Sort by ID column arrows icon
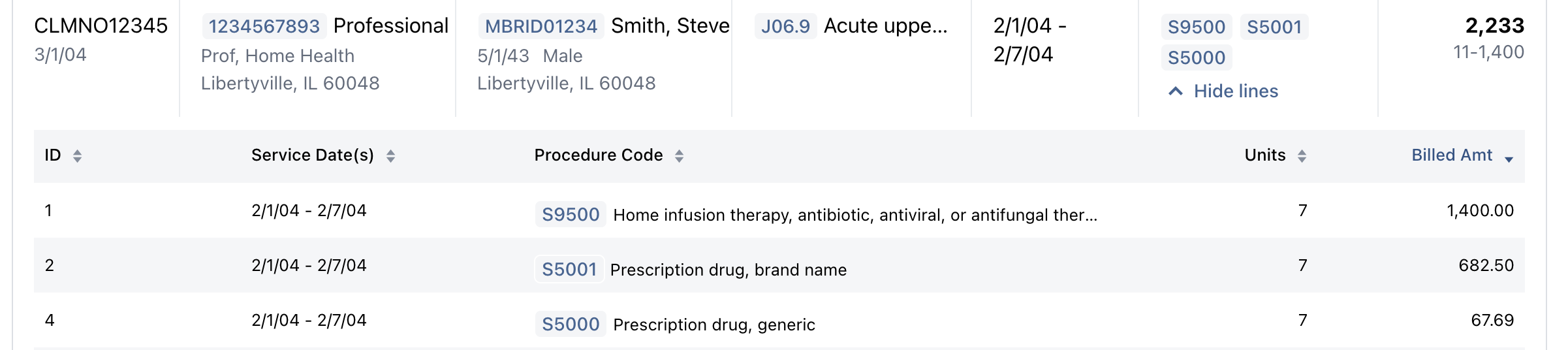The image size is (1568, 350). pyautogui.click(x=77, y=156)
